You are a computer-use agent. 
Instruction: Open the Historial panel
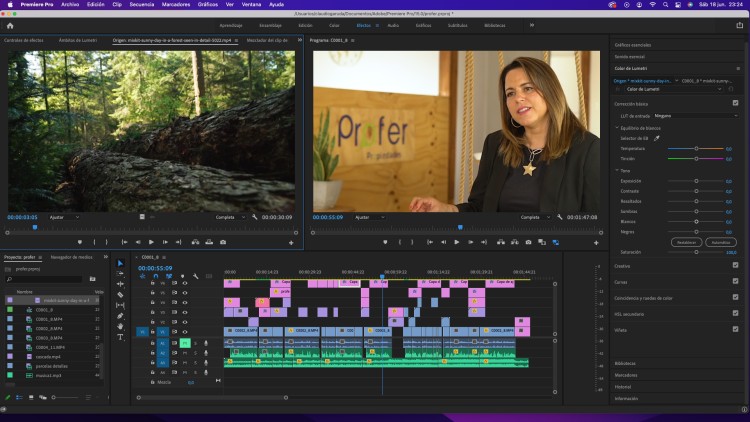point(623,387)
